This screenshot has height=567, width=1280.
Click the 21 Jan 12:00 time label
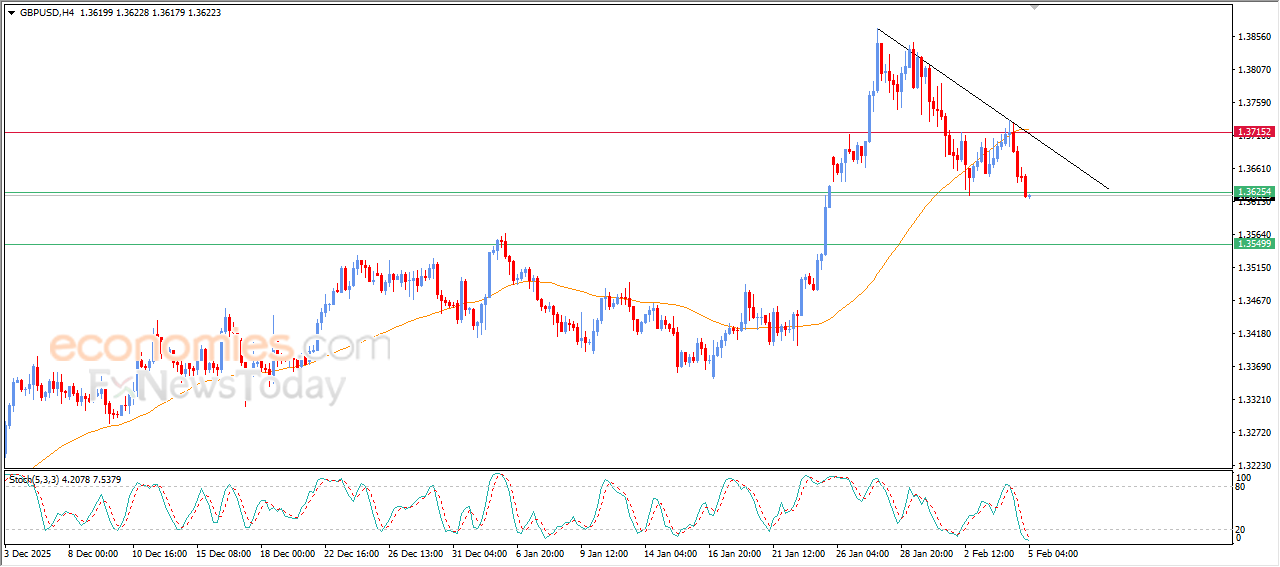tap(801, 553)
